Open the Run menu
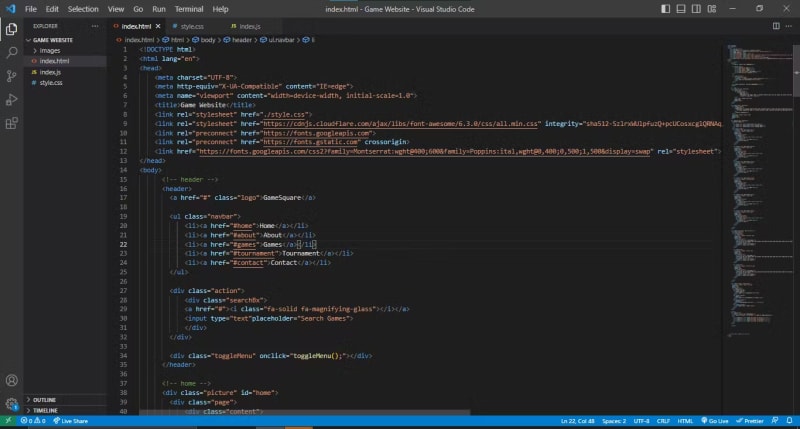Screen dimensions: 800x429 coord(159,9)
